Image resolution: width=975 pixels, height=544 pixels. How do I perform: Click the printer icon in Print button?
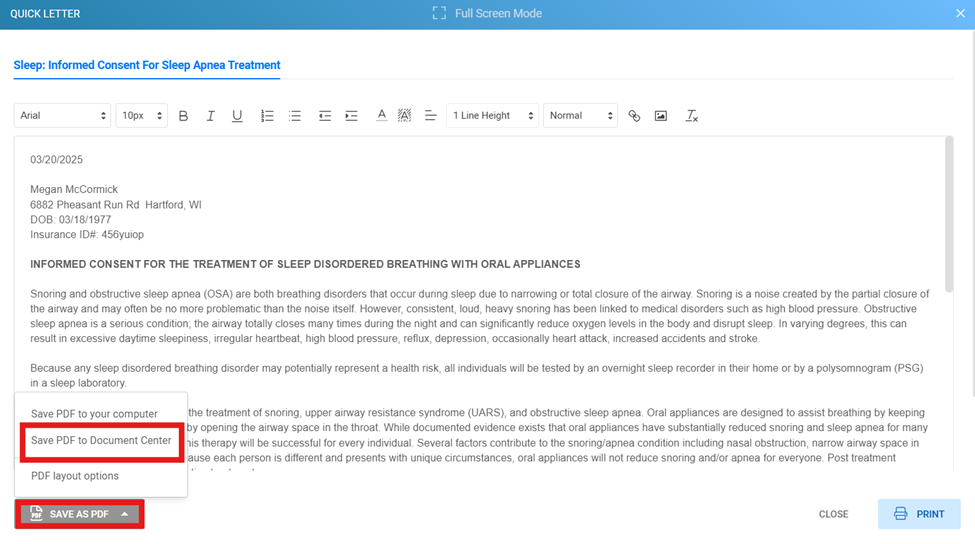pos(900,514)
